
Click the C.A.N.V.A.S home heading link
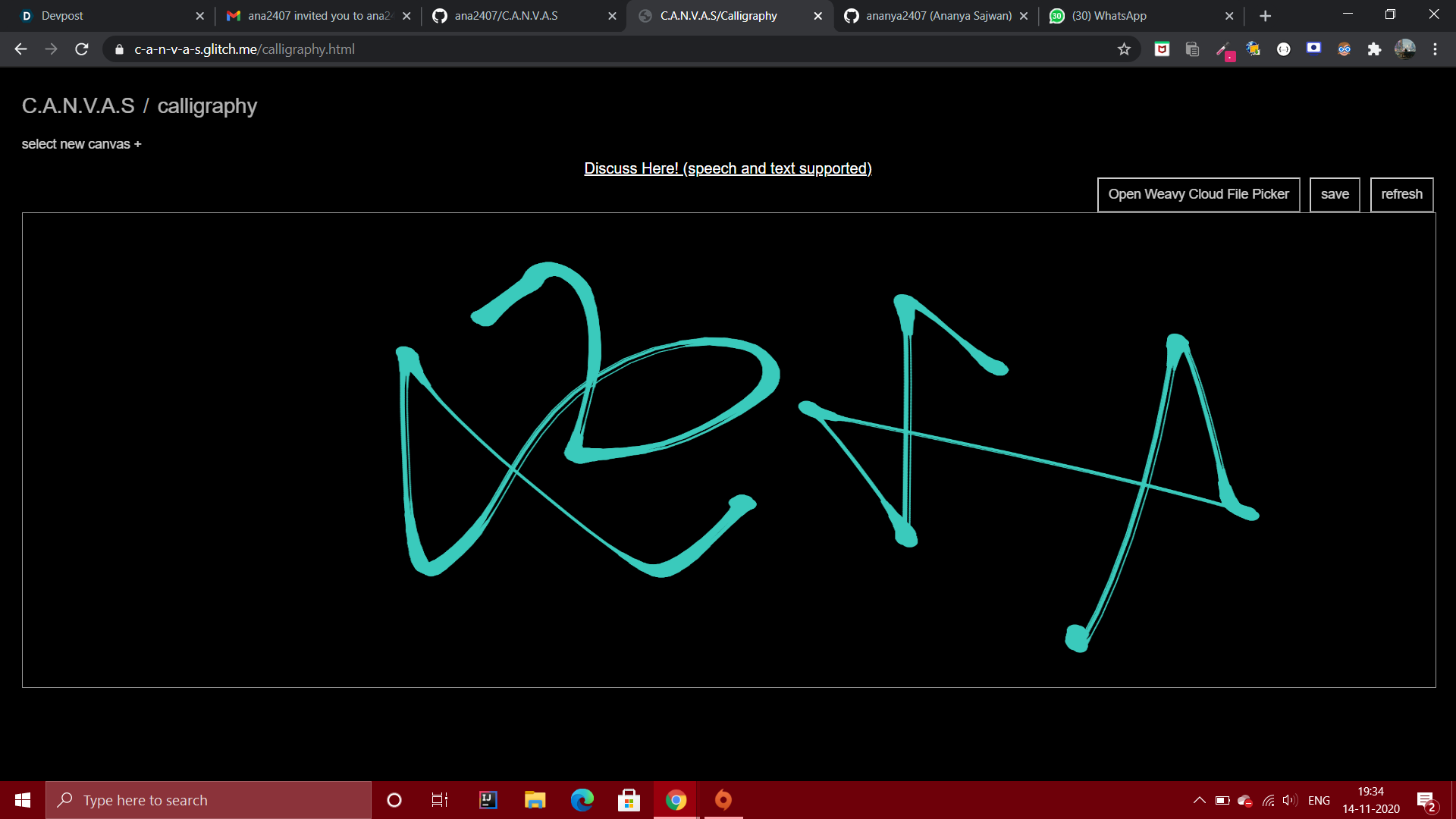(78, 106)
